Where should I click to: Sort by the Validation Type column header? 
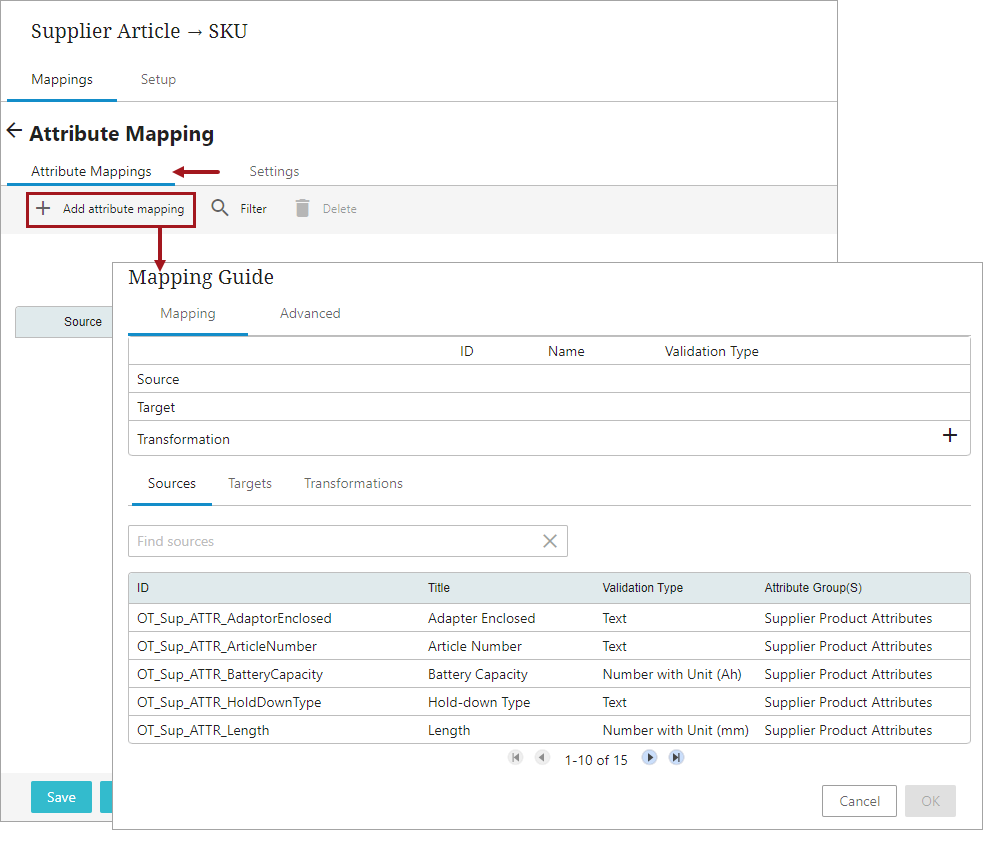tap(642, 588)
